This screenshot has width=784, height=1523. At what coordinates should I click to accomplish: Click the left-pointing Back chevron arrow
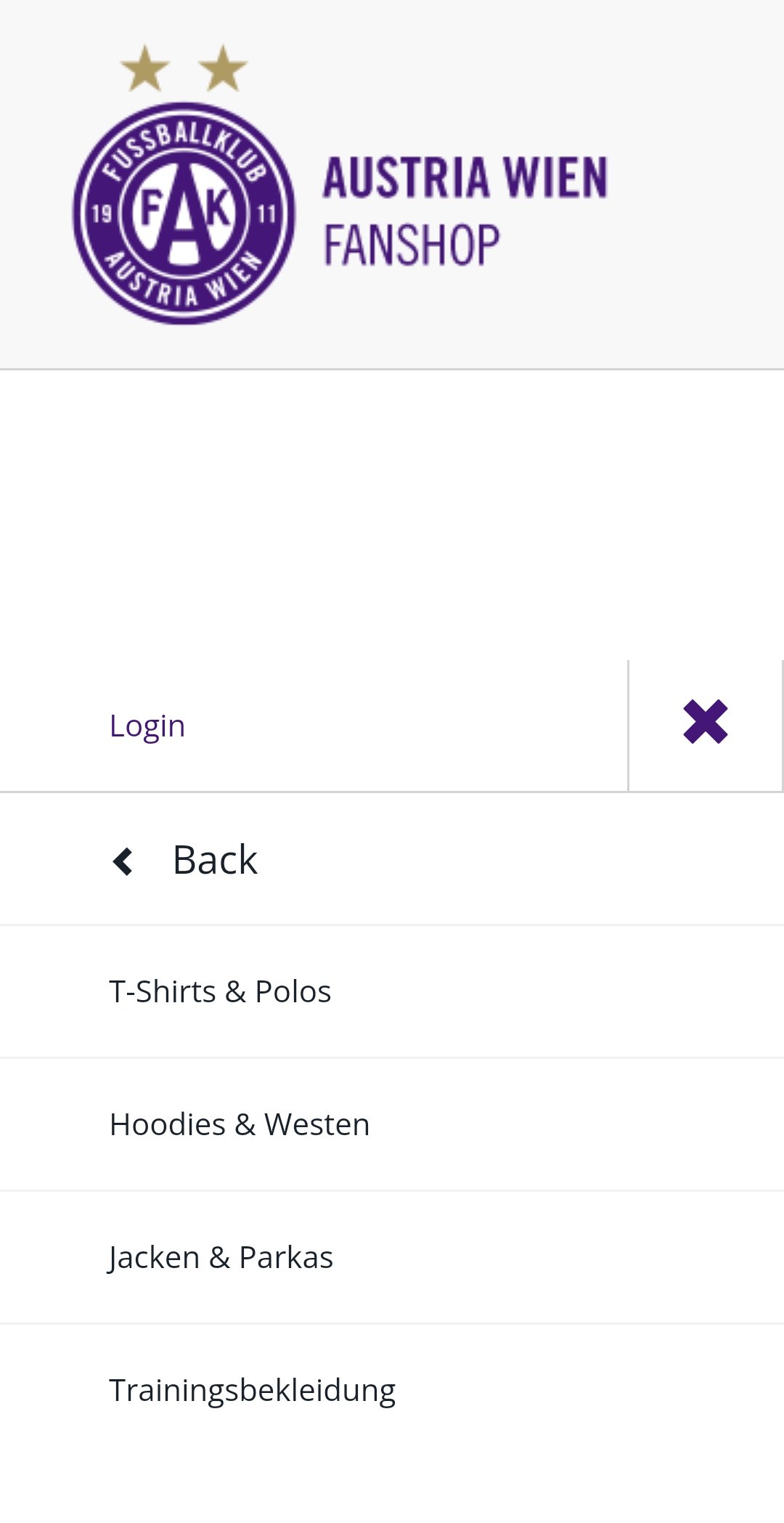(x=123, y=862)
